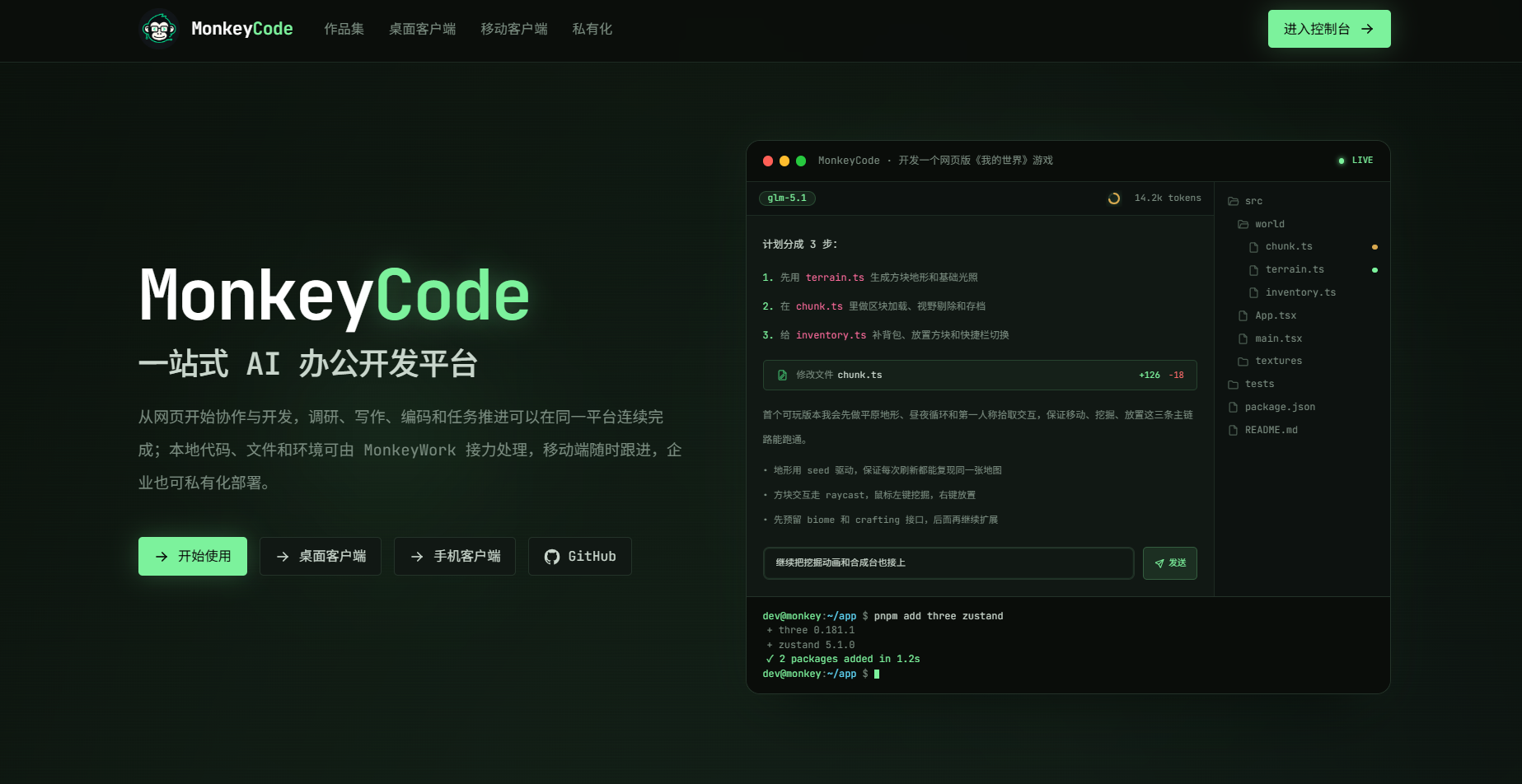This screenshot has width=1522, height=784.
Task: Open README.md in file tree
Action: pos(1263,431)
